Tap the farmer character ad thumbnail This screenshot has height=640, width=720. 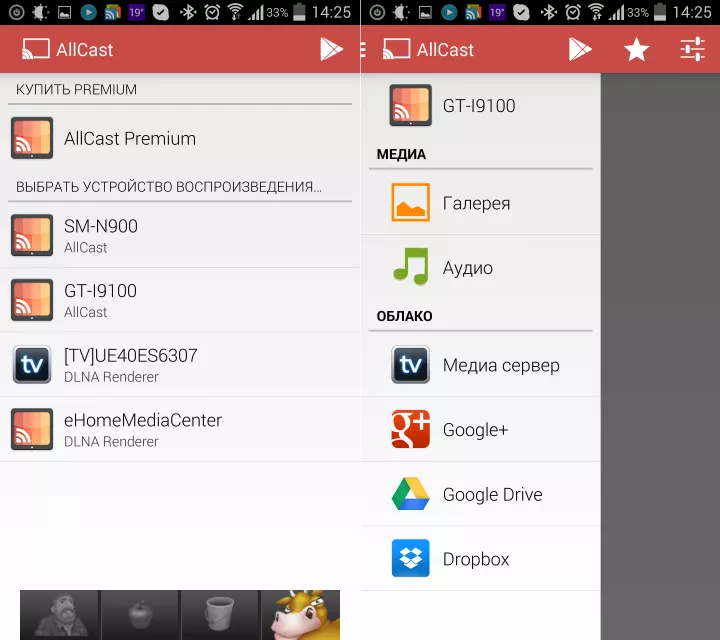(x=60, y=615)
